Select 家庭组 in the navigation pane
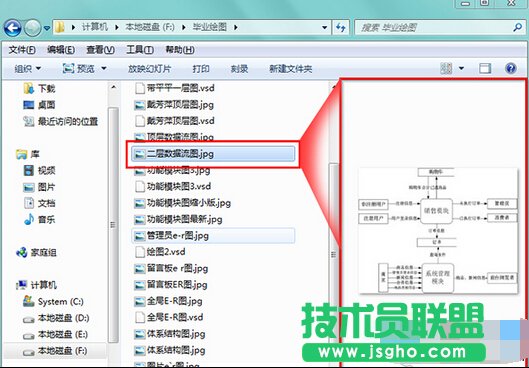This screenshot has width=529, height=368. point(36,253)
